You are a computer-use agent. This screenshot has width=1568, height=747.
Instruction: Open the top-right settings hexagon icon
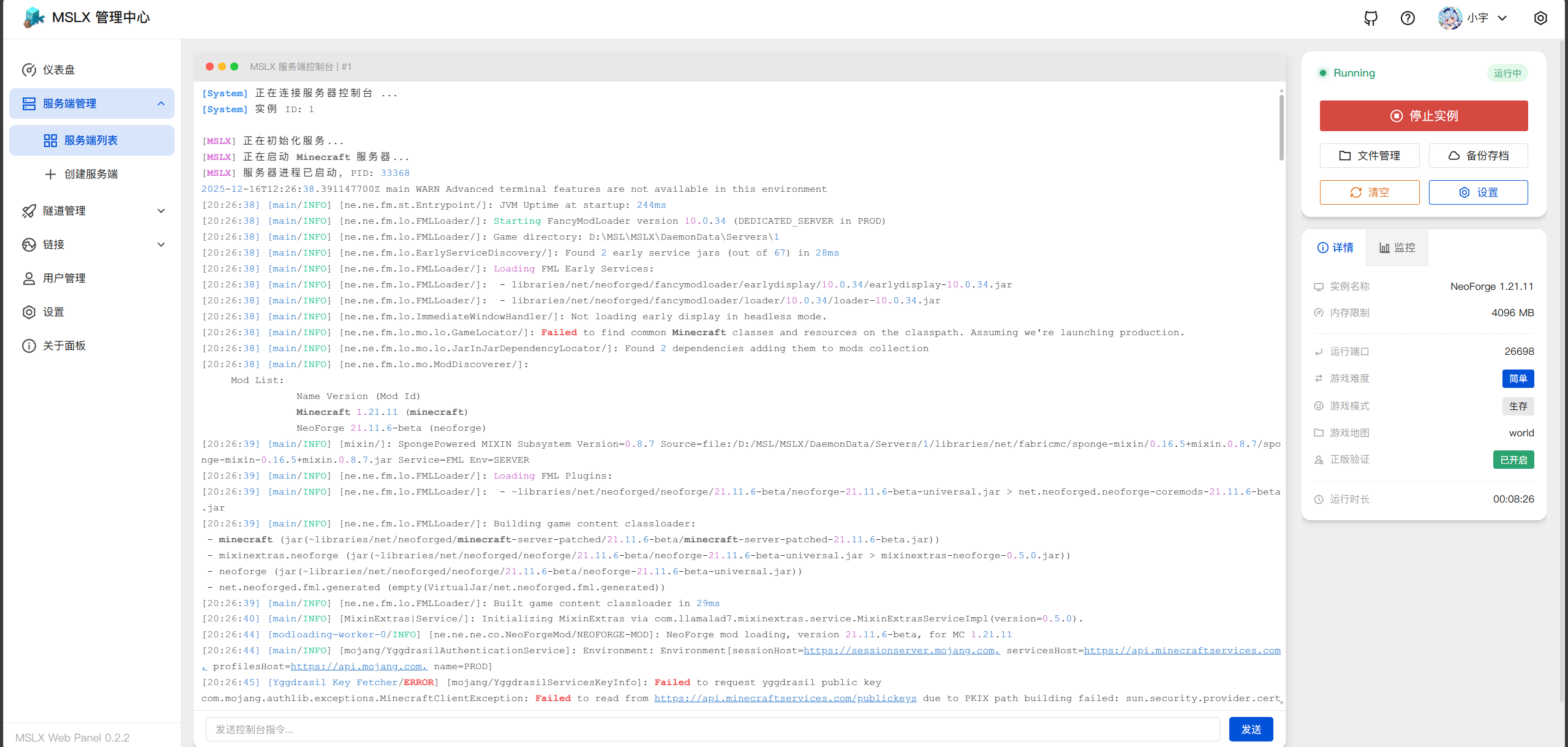(x=1540, y=18)
